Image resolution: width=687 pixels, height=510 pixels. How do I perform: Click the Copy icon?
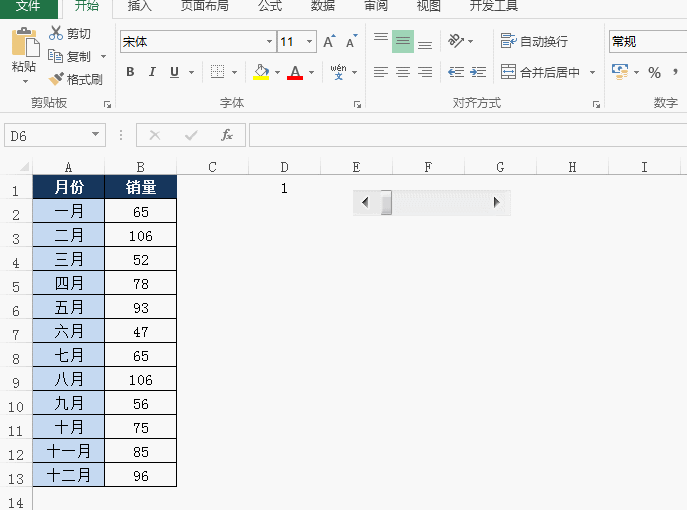(55, 56)
